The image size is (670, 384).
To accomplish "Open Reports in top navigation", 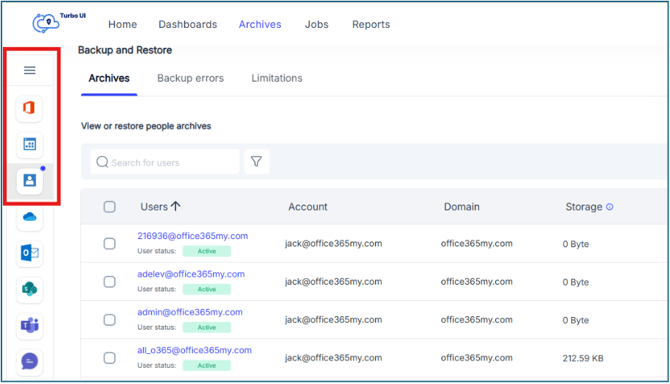I will point(371,24).
